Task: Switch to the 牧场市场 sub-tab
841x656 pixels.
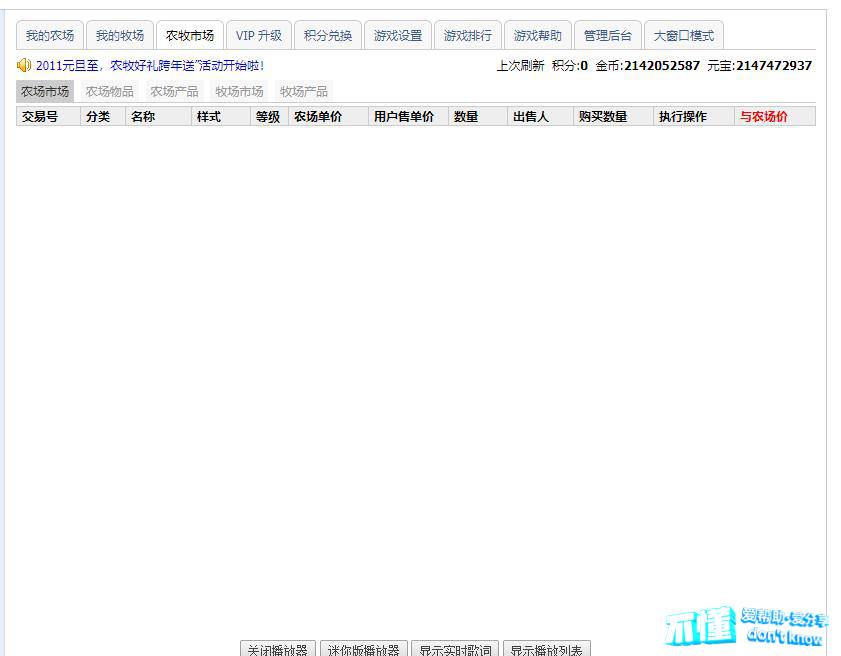Action: (x=240, y=91)
